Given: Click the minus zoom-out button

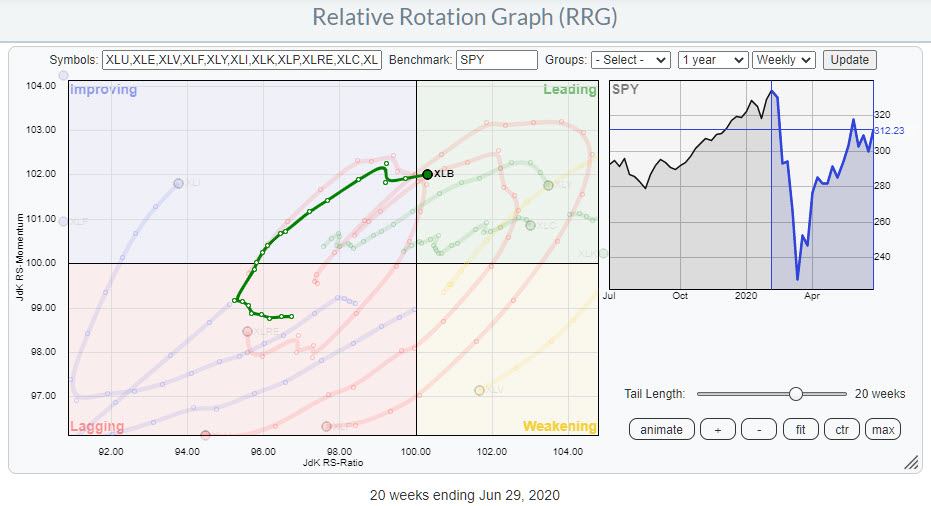Looking at the screenshot, I should click(759, 430).
